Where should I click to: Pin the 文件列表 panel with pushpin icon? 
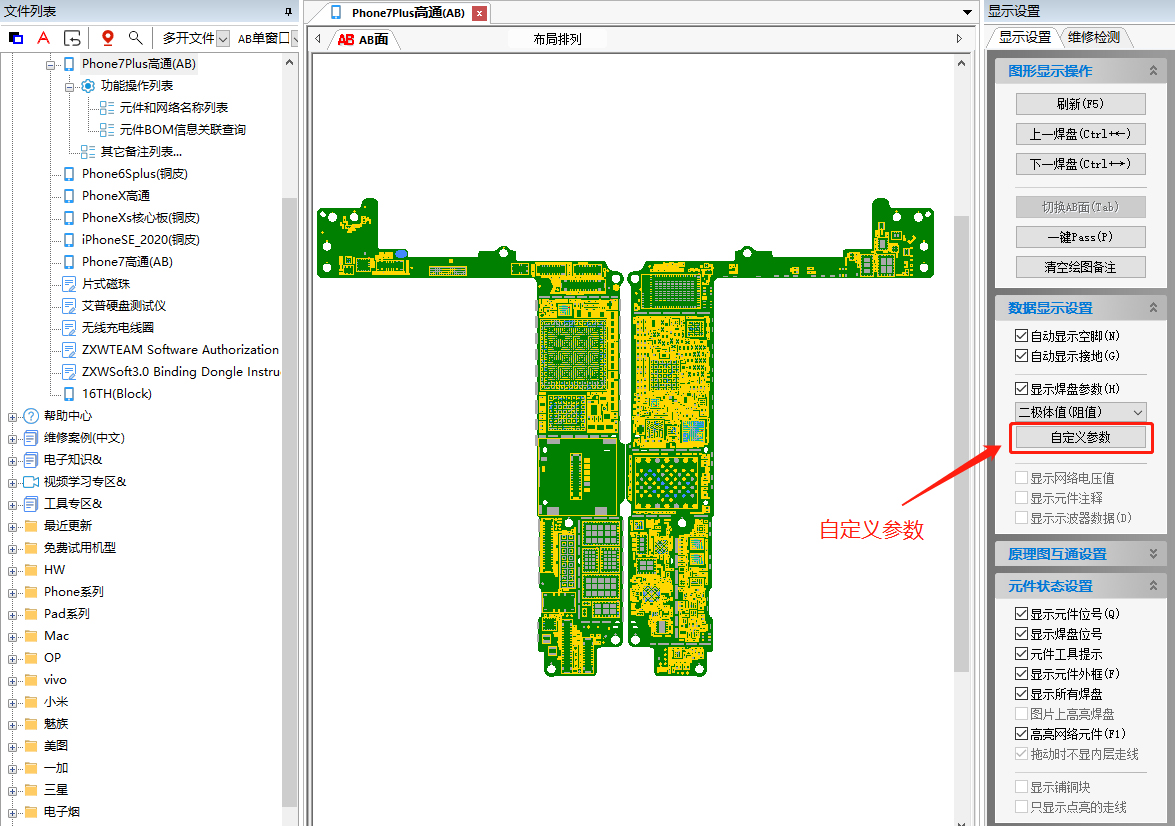[x=289, y=11]
